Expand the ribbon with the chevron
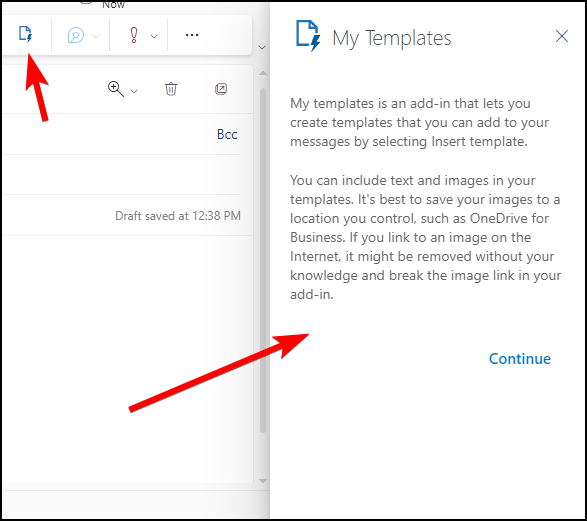Viewport: 587px width, 521px height. click(262, 48)
